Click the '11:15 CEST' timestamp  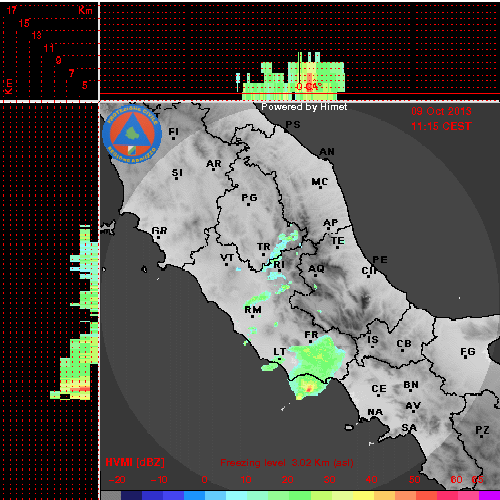click(441, 126)
